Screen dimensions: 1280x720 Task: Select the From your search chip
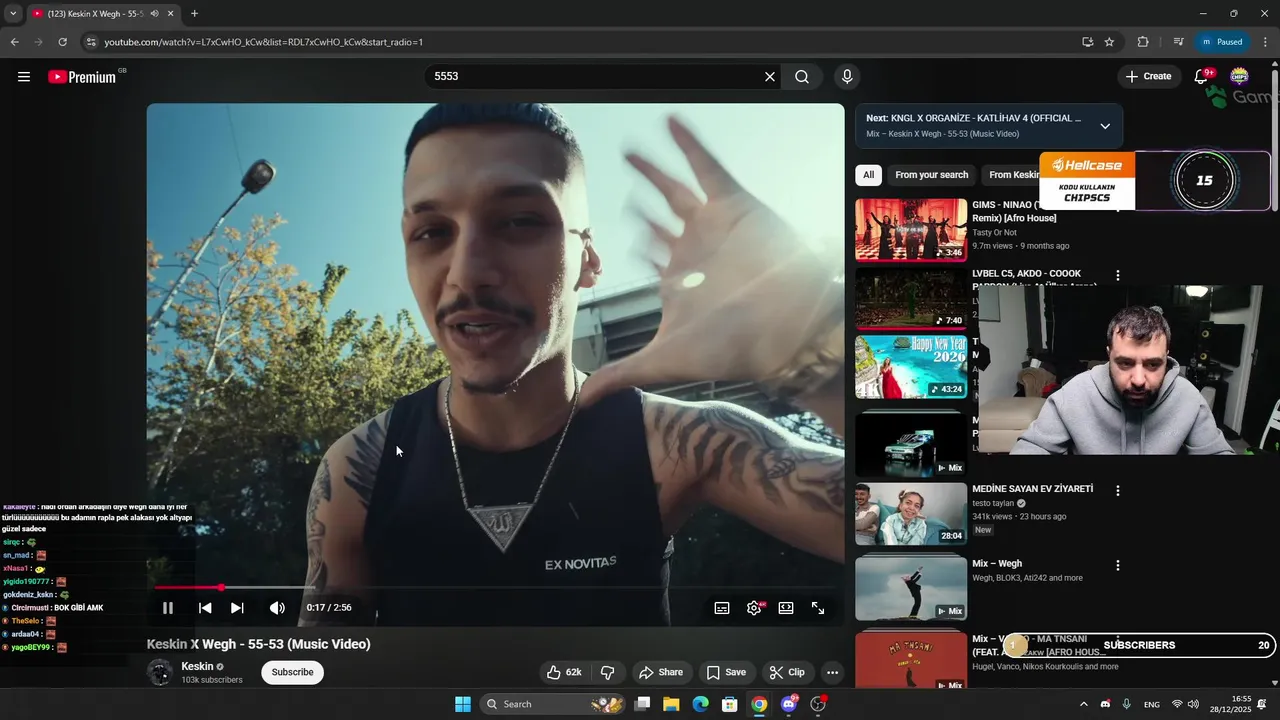[x=931, y=175]
